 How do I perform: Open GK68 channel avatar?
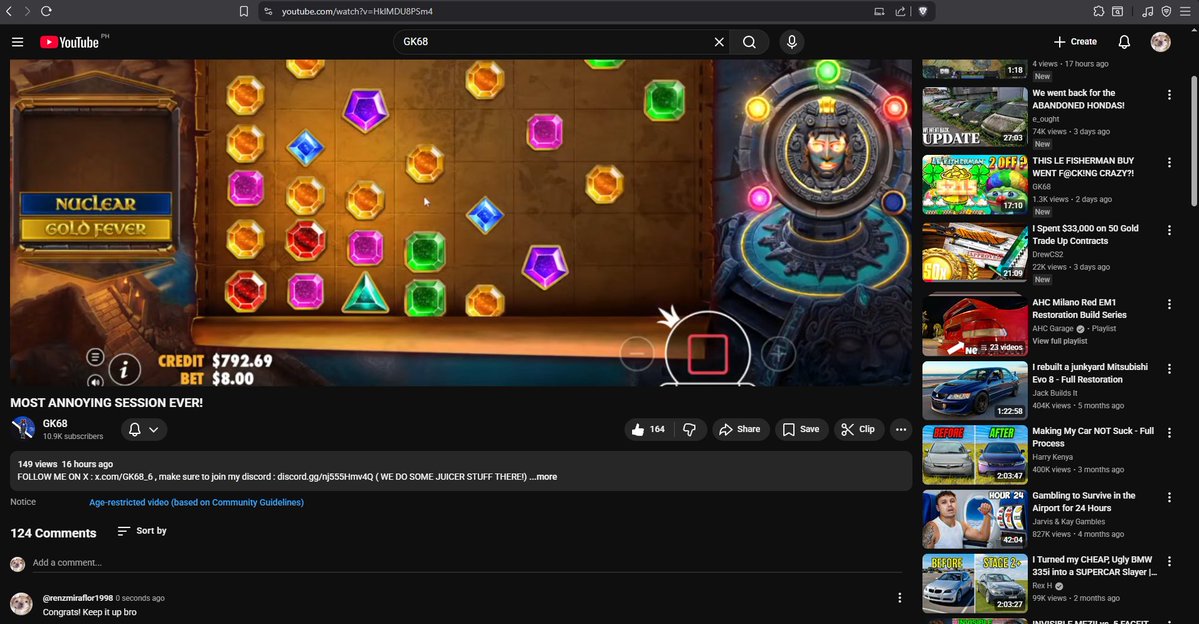[23, 428]
